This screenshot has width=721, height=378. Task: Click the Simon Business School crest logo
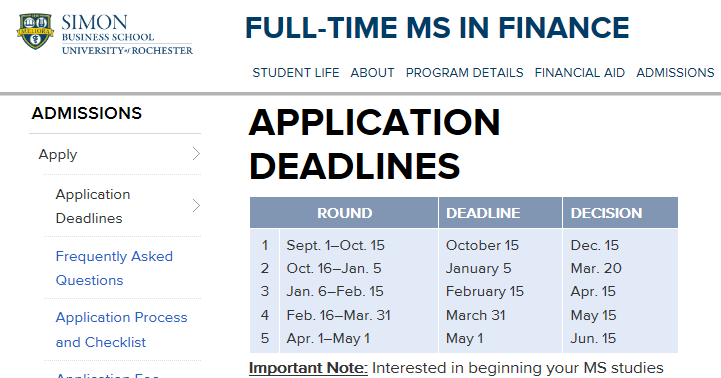pyautogui.click(x=35, y=31)
